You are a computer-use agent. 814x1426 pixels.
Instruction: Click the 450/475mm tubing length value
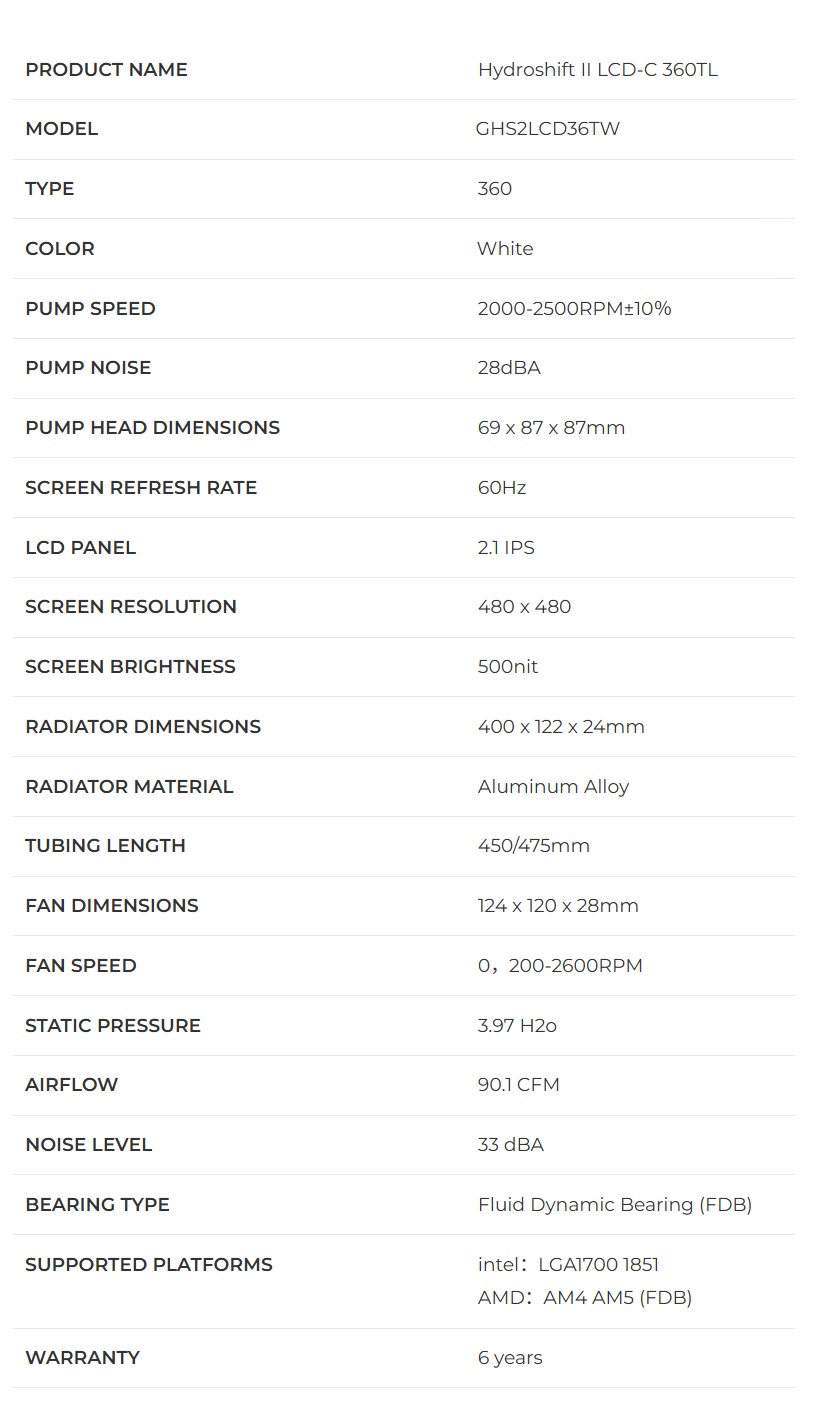534,846
